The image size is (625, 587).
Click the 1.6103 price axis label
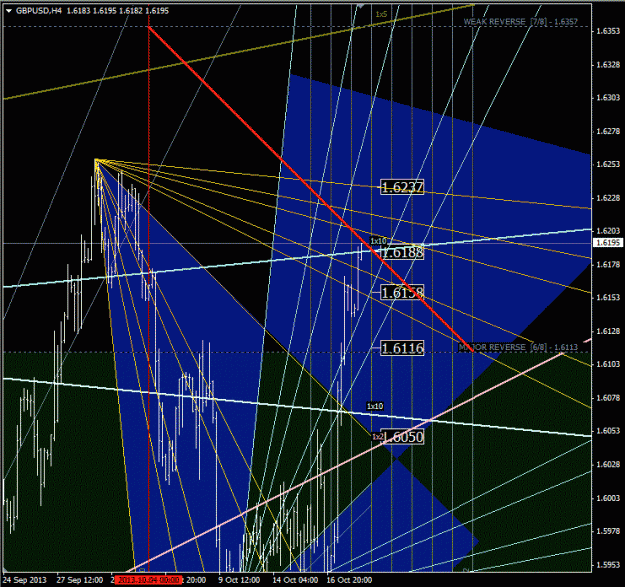(608, 364)
